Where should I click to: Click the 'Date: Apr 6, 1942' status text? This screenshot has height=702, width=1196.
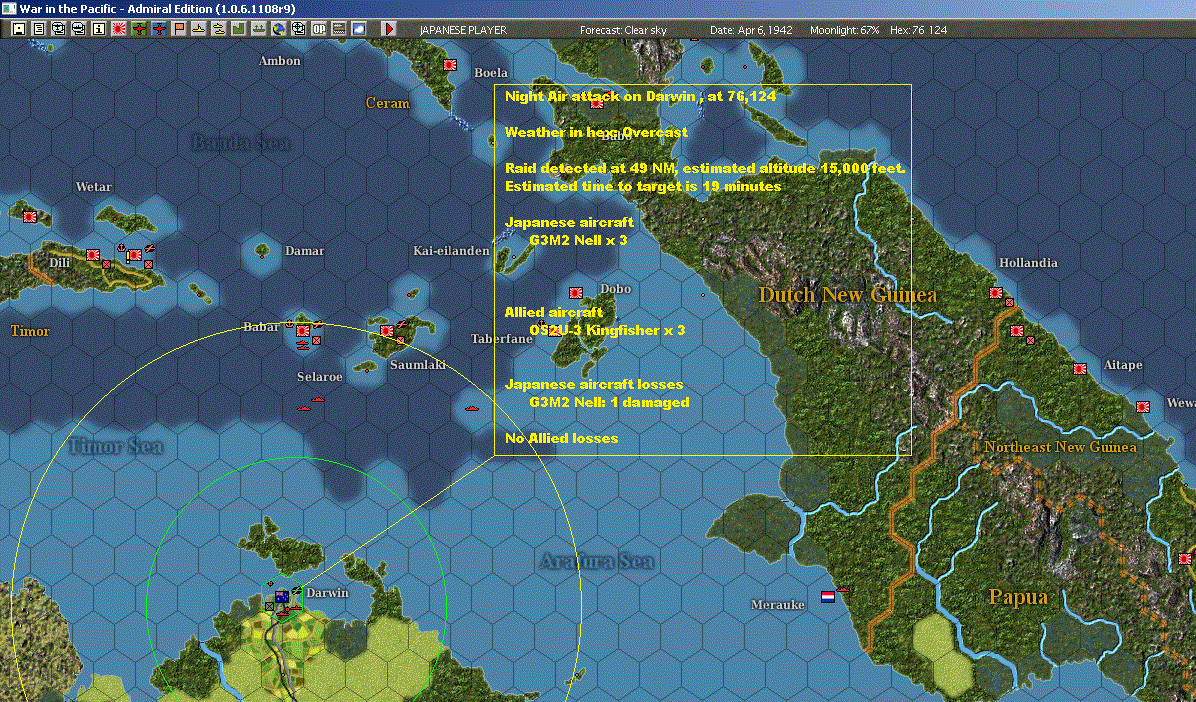(x=751, y=30)
